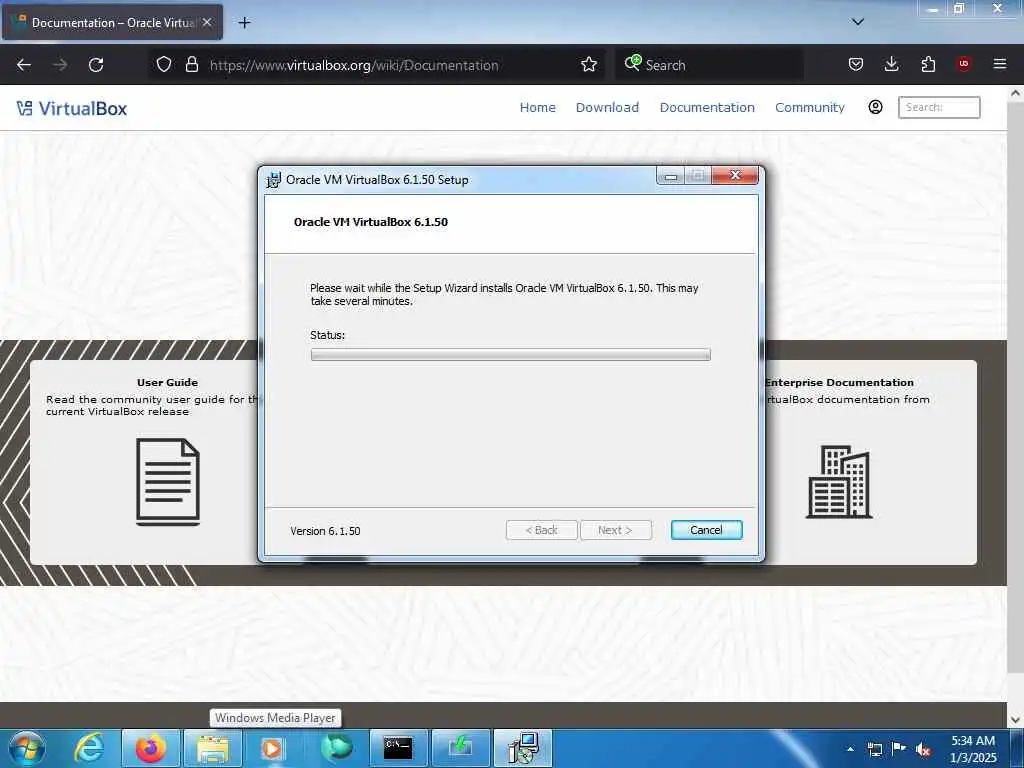This screenshot has height=768, width=1024.
Task: Switch to Firefox in the taskbar
Action: (x=150, y=748)
